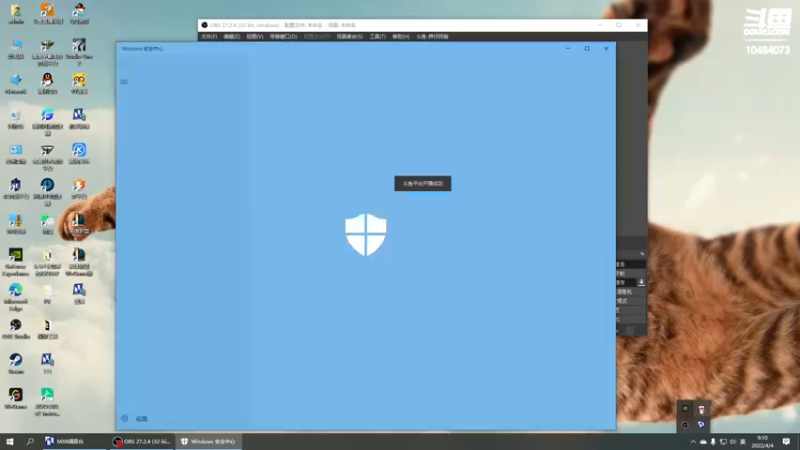The image size is (800, 450).
Task: Open the microphone icon in the system tray
Action: pos(713,441)
